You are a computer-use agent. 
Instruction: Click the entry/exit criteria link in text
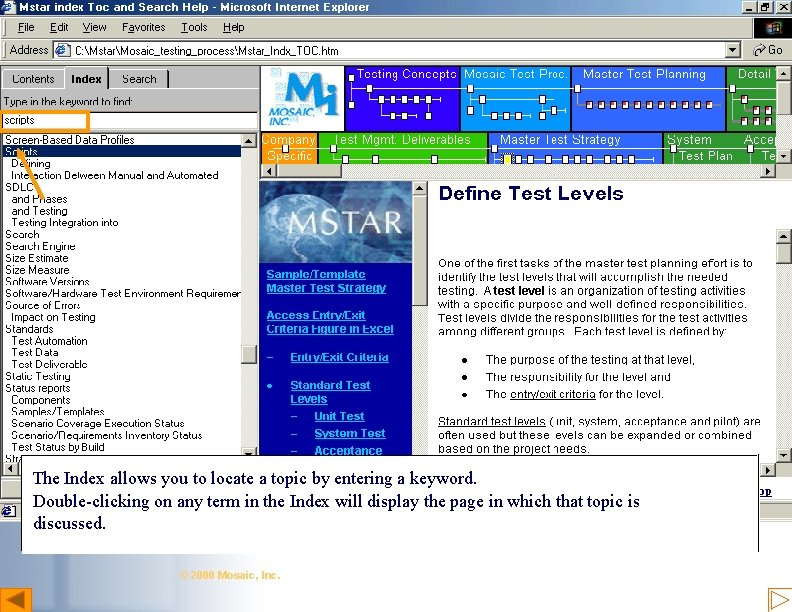point(553,394)
